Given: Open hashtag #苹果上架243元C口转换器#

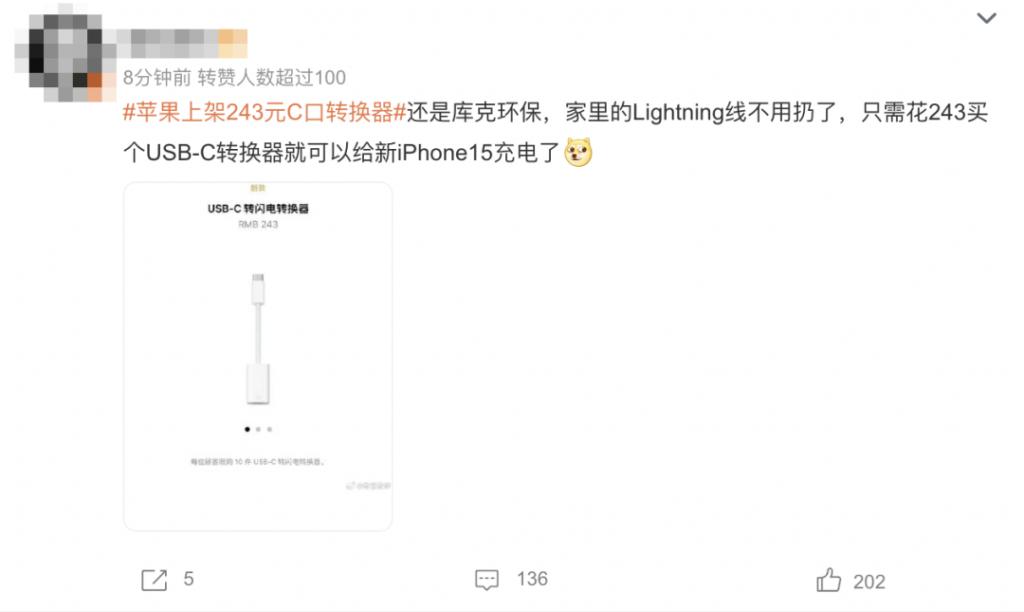Looking at the screenshot, I should [x=264, y=112].
